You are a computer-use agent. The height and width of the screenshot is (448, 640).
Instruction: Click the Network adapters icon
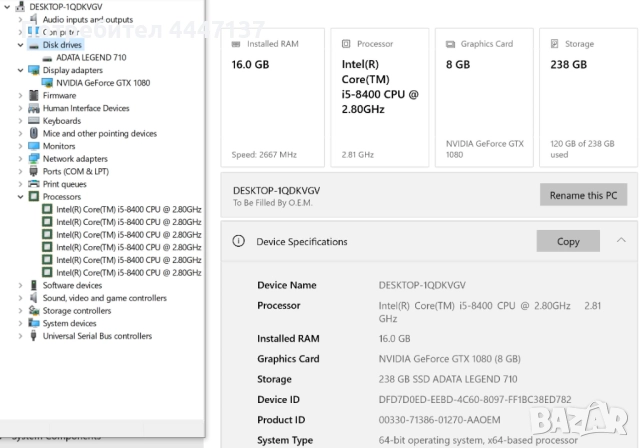pos(34,159)
